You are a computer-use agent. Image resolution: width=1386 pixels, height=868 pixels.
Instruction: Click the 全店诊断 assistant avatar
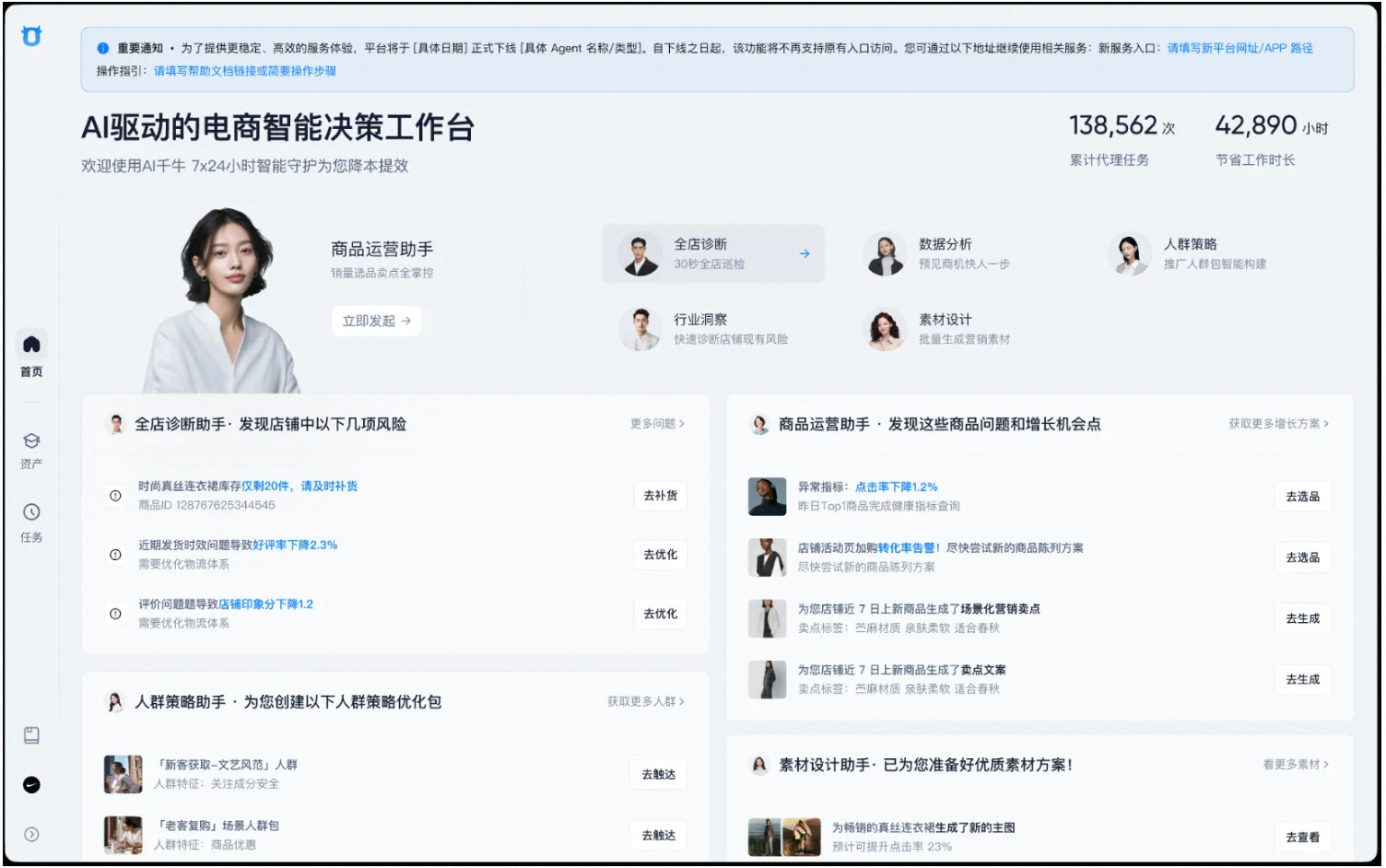[640, 253]
